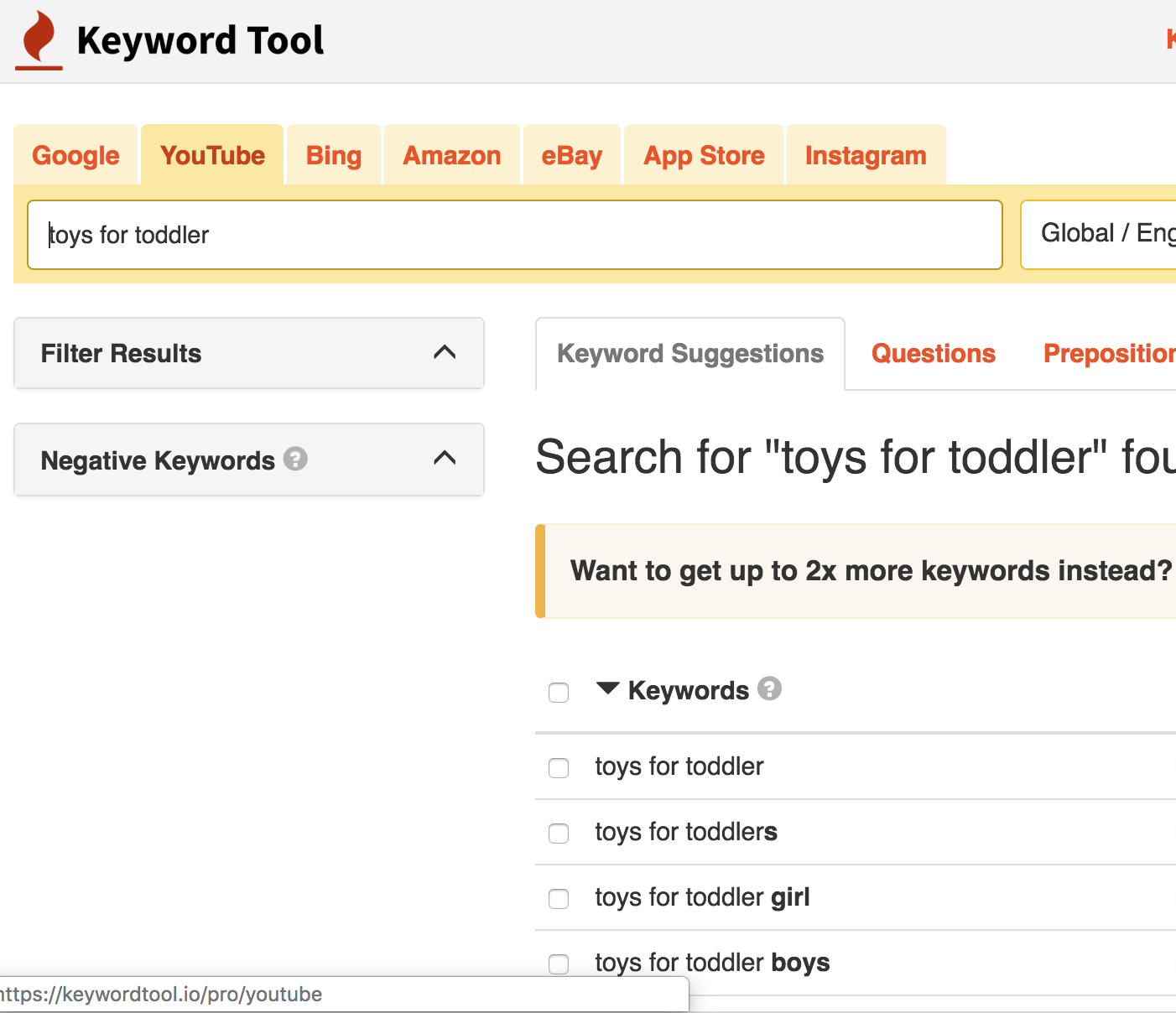This screenshot has width=1176, height=1013.
Task: Switch to the Prepositions results tab
Action: (x=1109, y=354)
